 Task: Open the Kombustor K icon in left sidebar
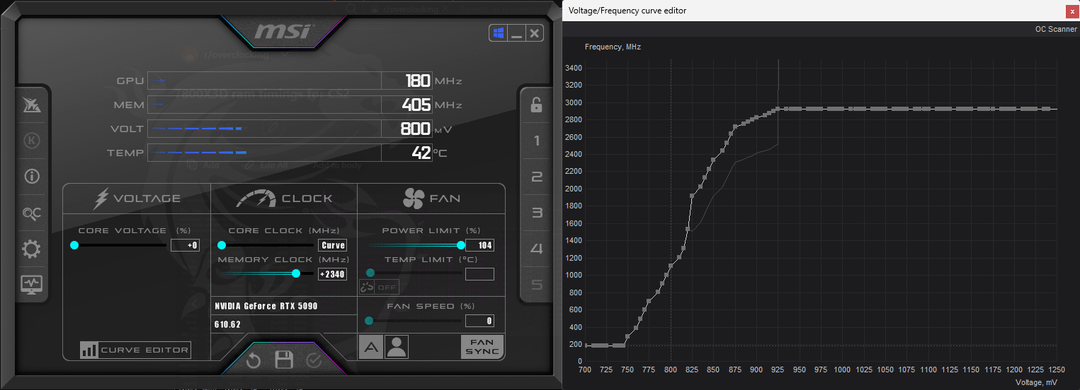click(x=31, y=141)
